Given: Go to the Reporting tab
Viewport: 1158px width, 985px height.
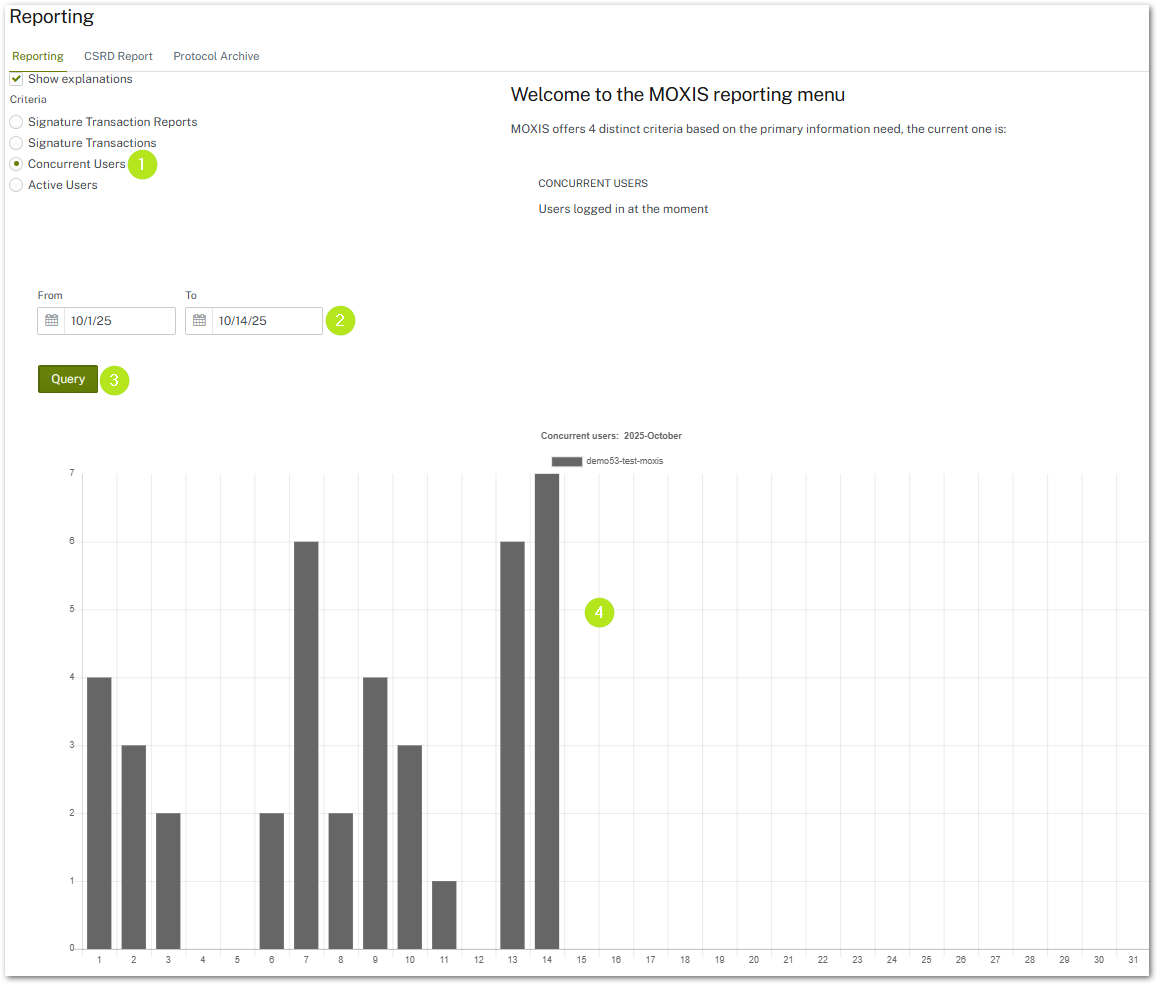Looking at the screenshot, I should (38, 56).
